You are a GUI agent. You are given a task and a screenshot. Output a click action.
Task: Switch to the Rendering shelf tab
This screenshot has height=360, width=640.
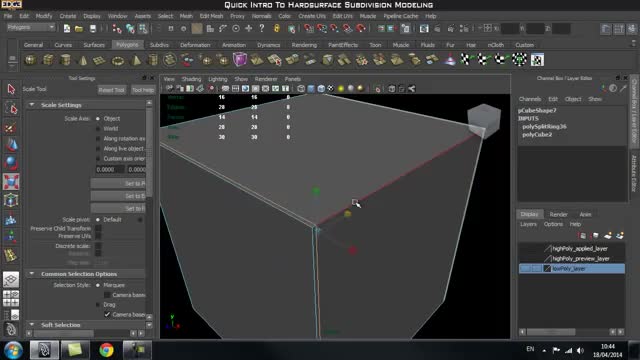[x=304, y=45]
